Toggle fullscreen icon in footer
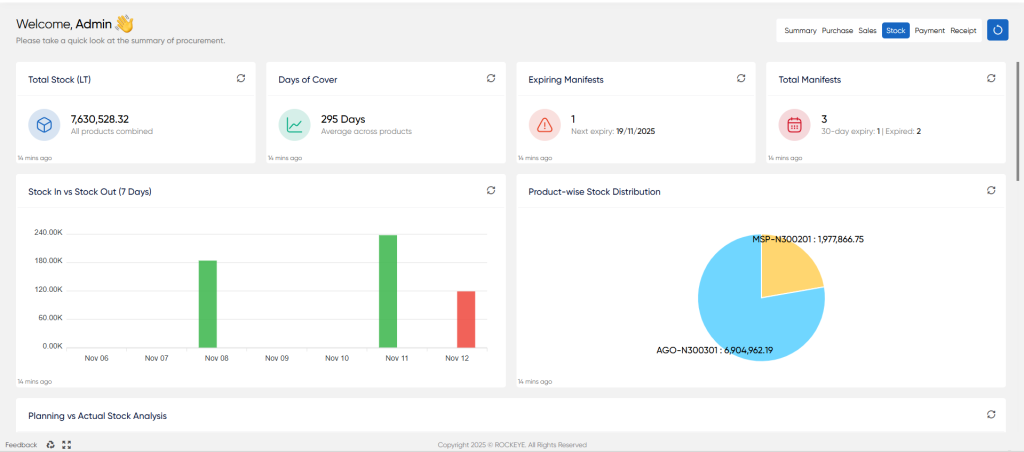Viewport: 1024px width, 452px height. (x=66, y=445)
